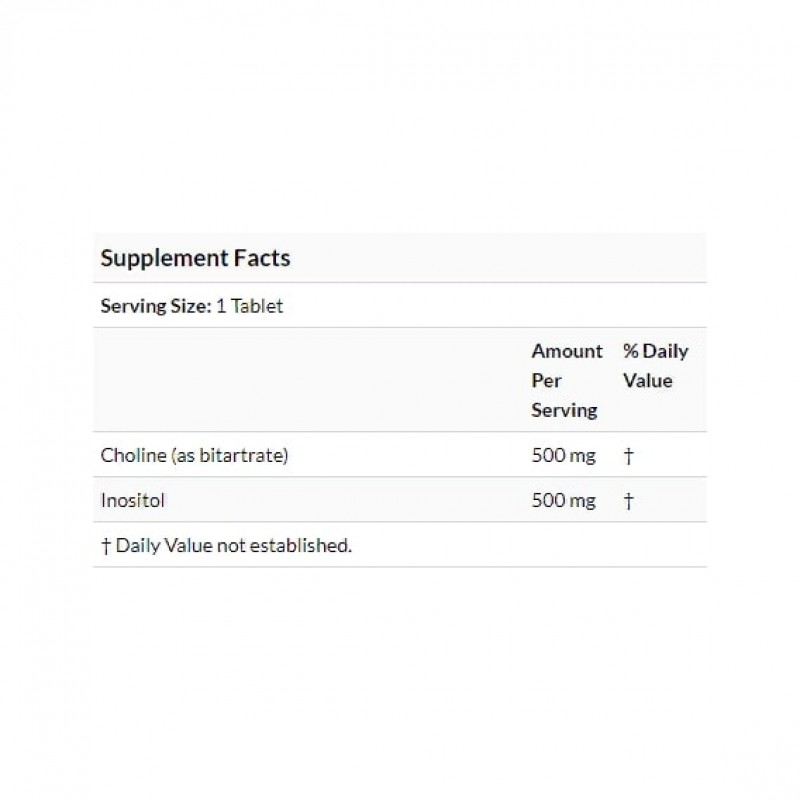The width and height of the screenshot is (800, 800).
Task: Click the word "Value" in the column header
Action: (648, 381)
